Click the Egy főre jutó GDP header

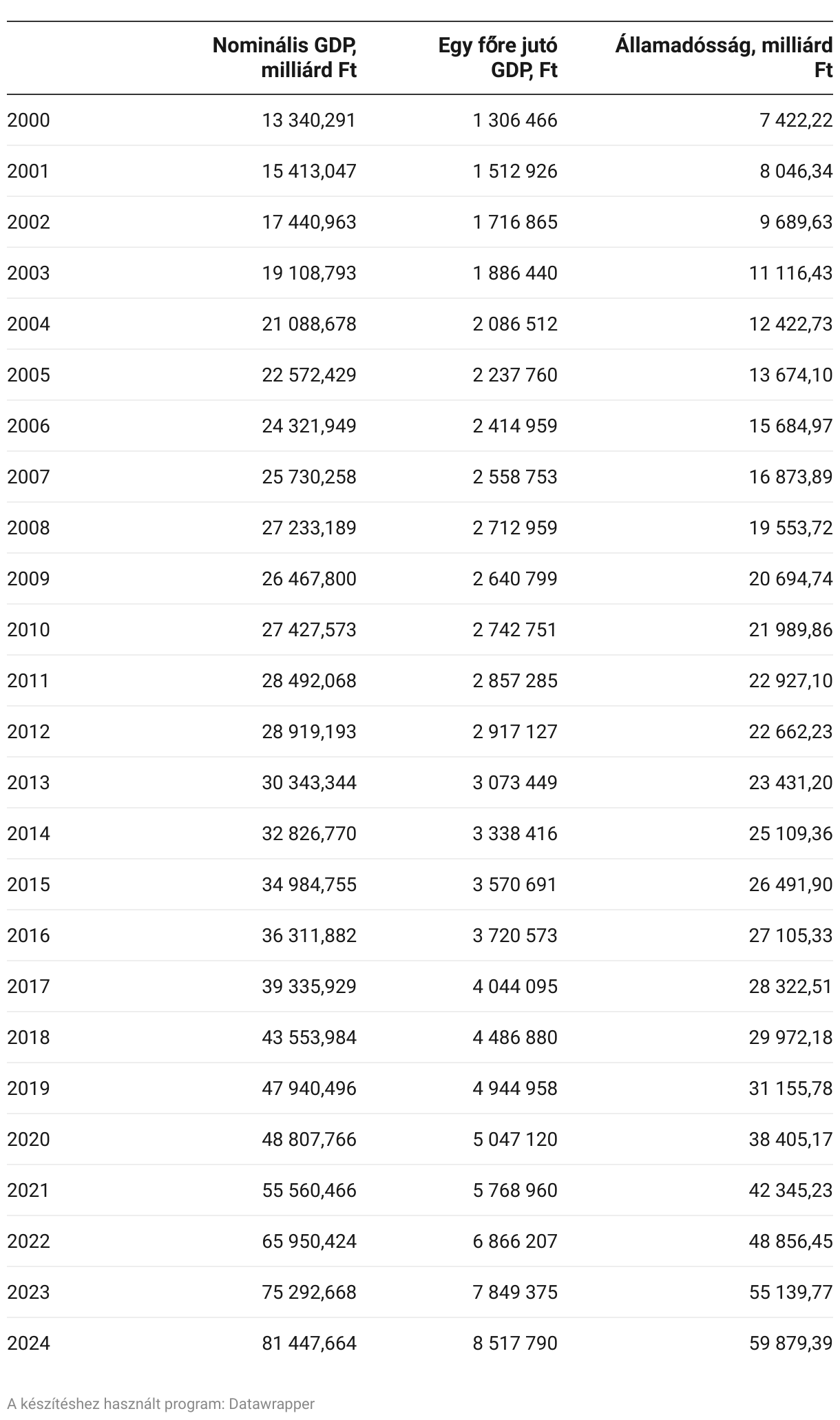[x=498, y=58]
